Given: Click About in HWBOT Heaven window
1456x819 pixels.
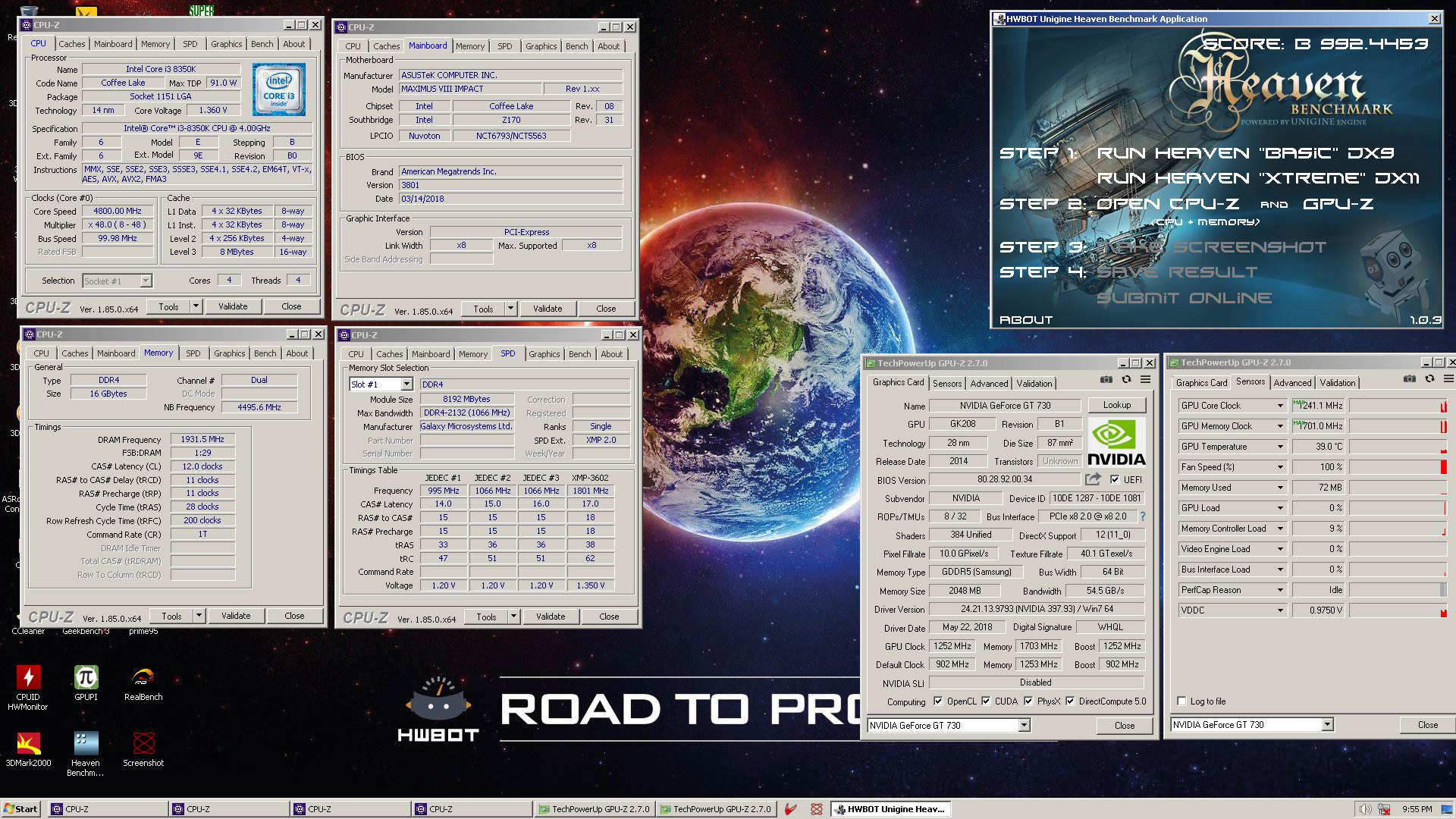Looking at the screenshot, I should pyautogui.click(x=1026, y=320).
